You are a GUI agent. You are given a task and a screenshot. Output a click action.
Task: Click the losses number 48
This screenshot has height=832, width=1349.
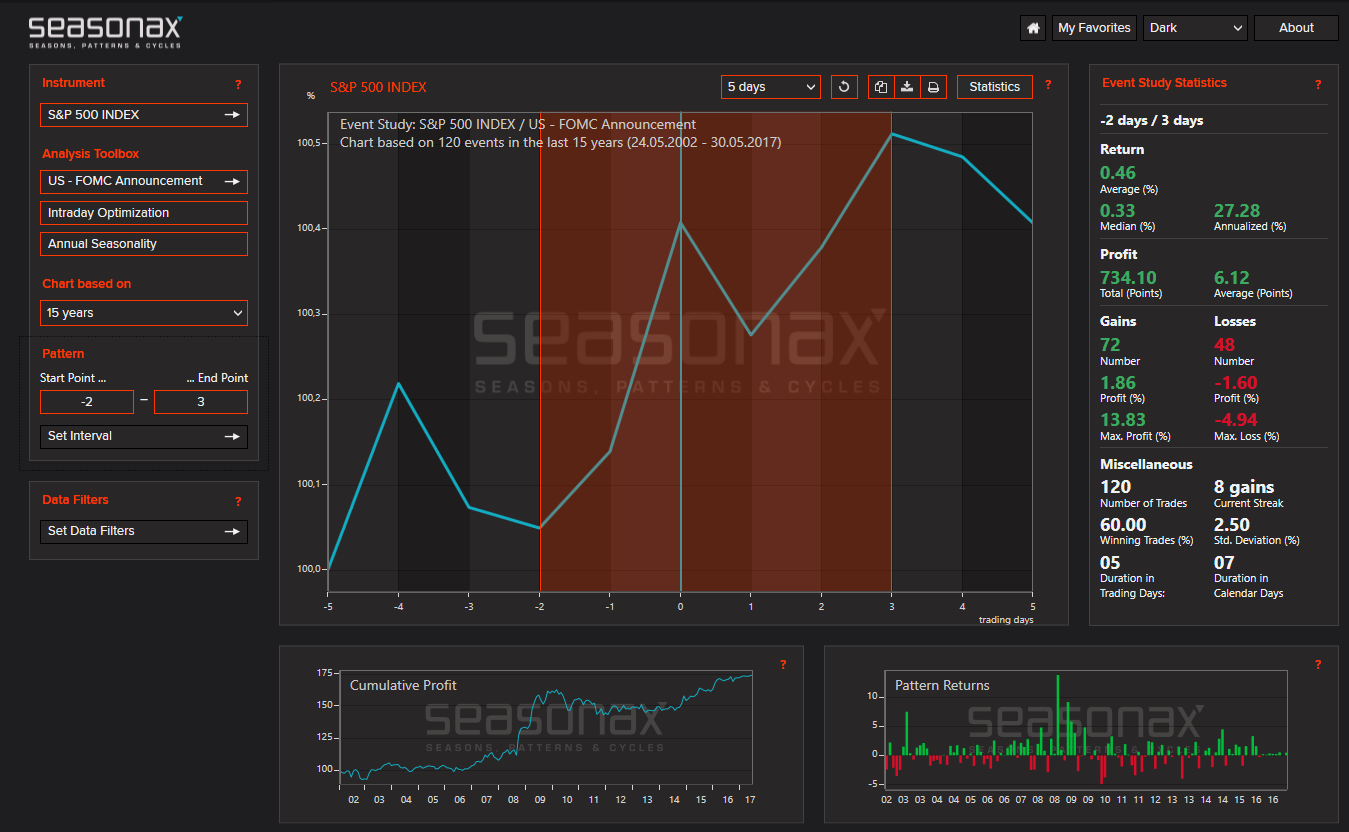tap(1224, 345)
